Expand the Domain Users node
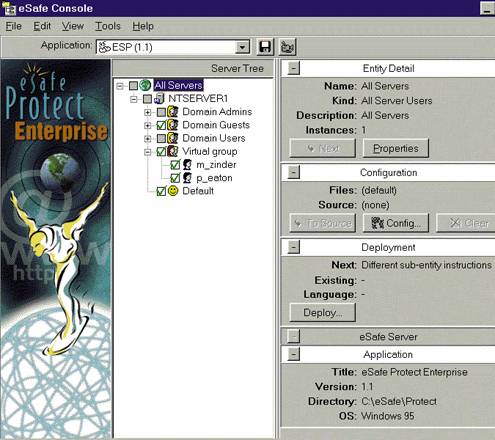The width and height of the screenshot is (495, 440). point(148,139)
